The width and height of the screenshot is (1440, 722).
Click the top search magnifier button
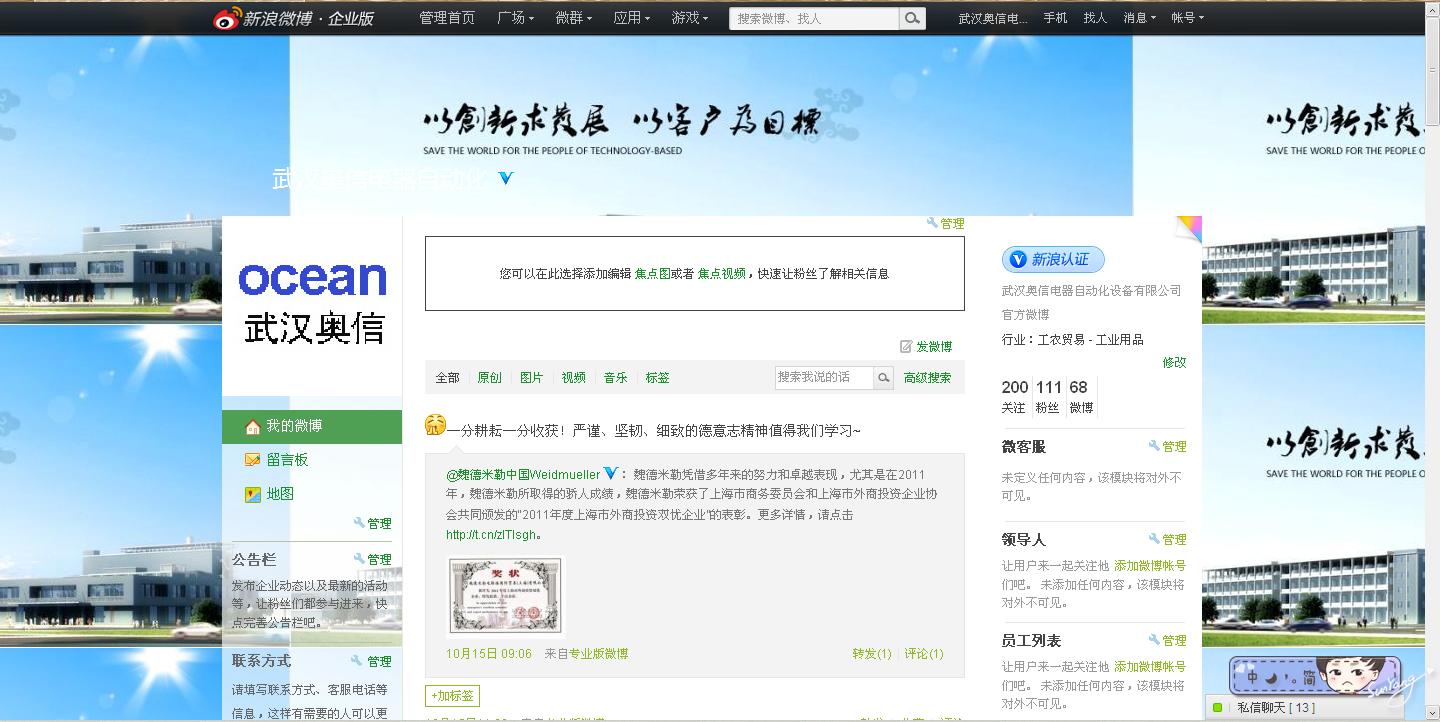(912, 18)
